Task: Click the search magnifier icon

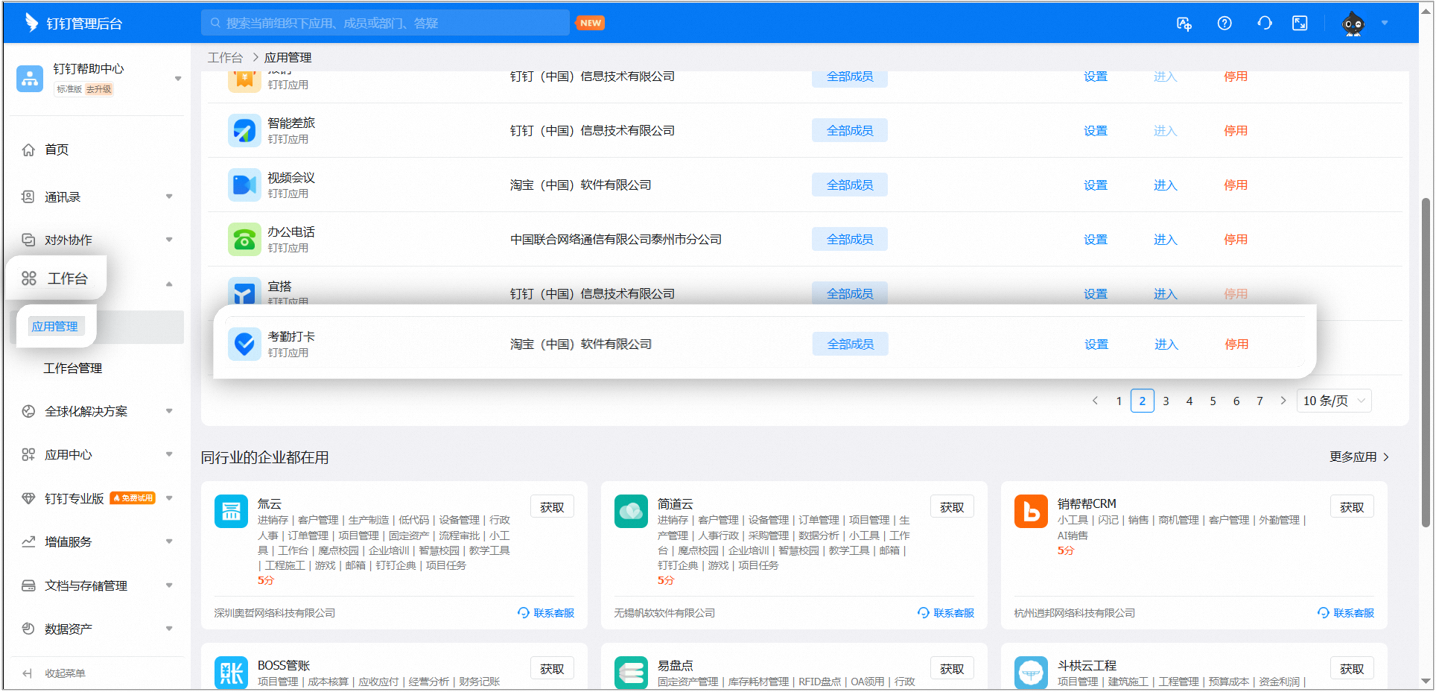Action: [x=215, y=23]
